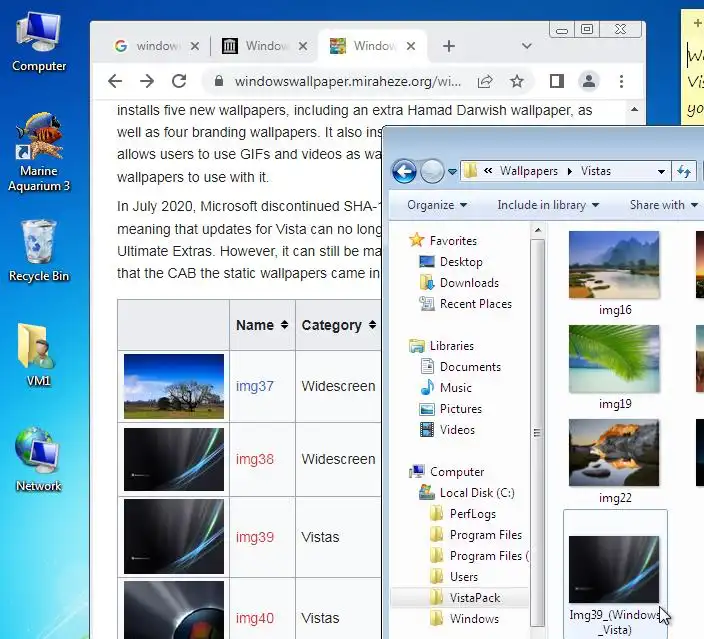The image size is (704, 639).
Task: Open the img39 link in the wiki table
Action: (255, 537)
